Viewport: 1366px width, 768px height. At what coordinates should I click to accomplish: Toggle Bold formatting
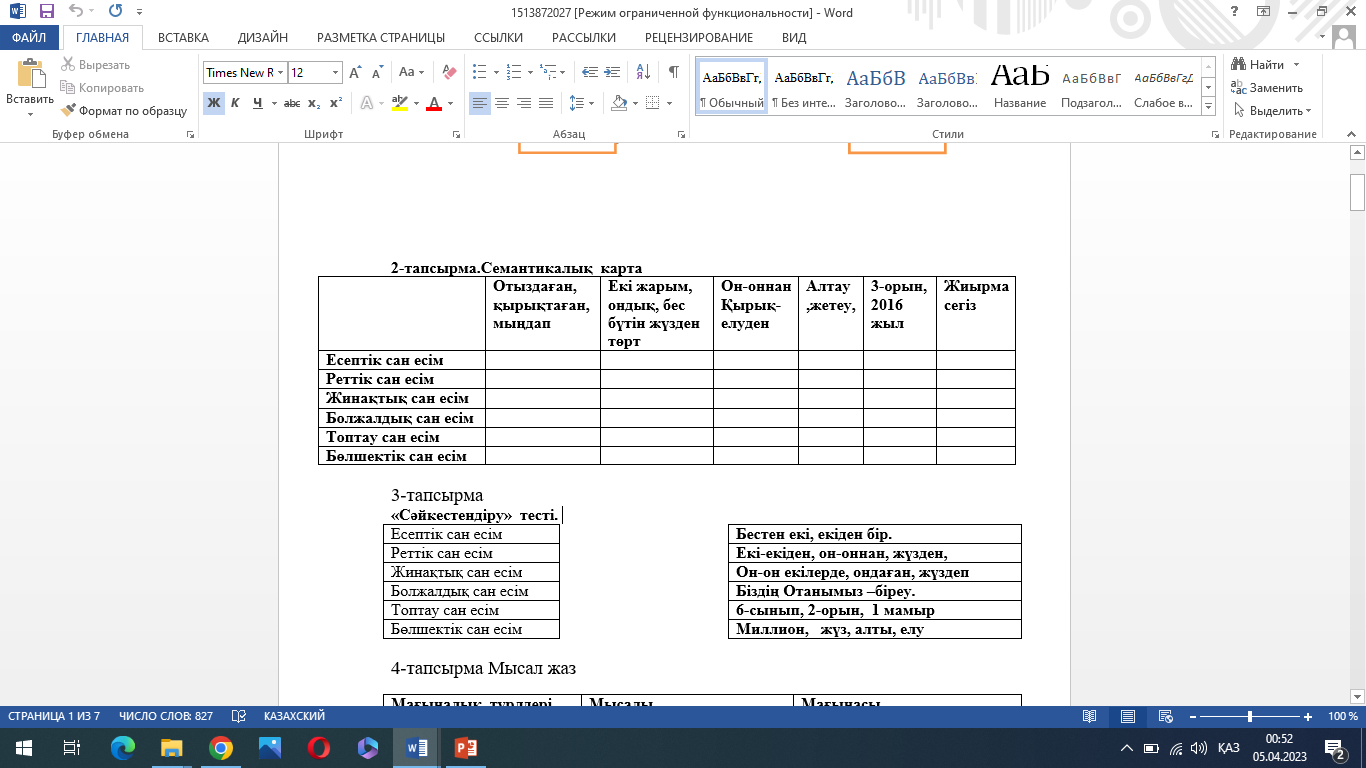point(214,103)
